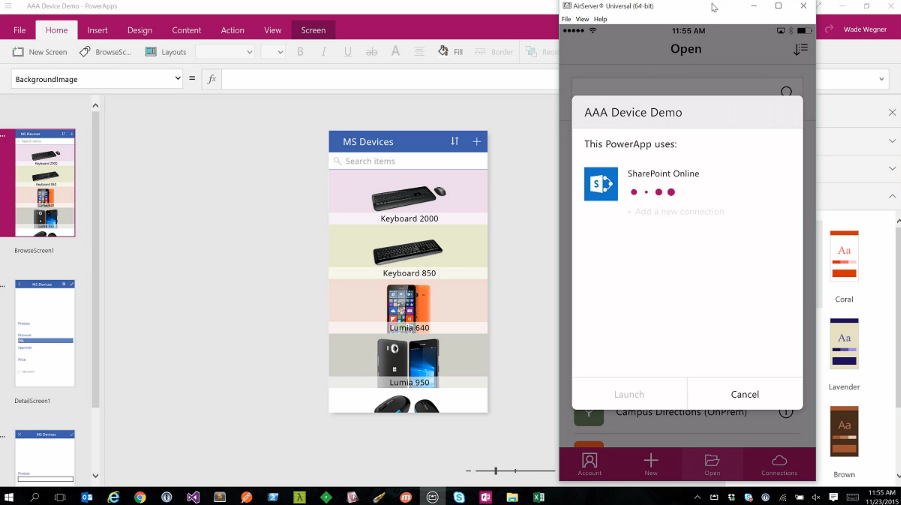
Task: Click Cancel in AAA Device Demo dialog
Action: point(745,394)
